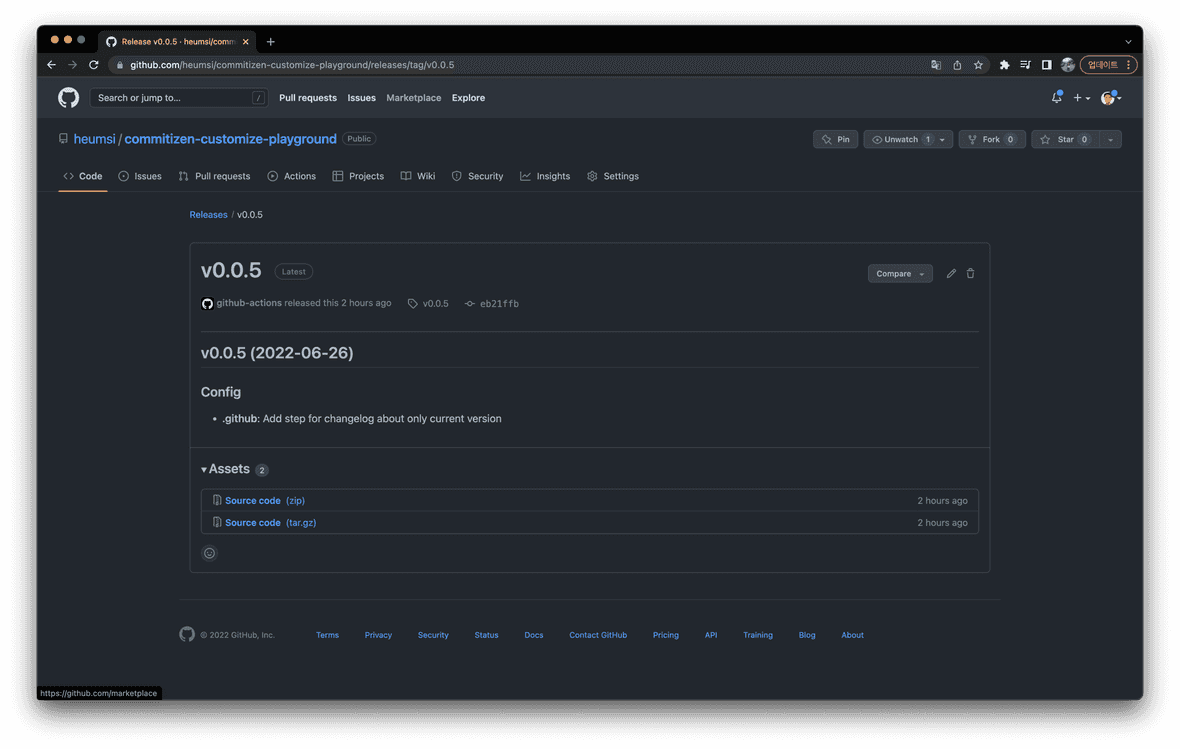Image resolution: width=1180 pixels, height=749 pixels.
Task: Go to Releases breadcrumb link
Action: tap(208, 215)
